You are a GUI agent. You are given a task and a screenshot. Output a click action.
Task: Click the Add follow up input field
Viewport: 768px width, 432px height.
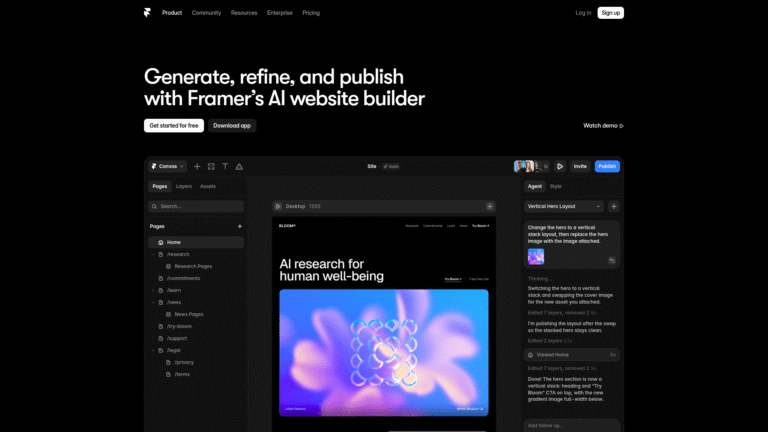572,425
